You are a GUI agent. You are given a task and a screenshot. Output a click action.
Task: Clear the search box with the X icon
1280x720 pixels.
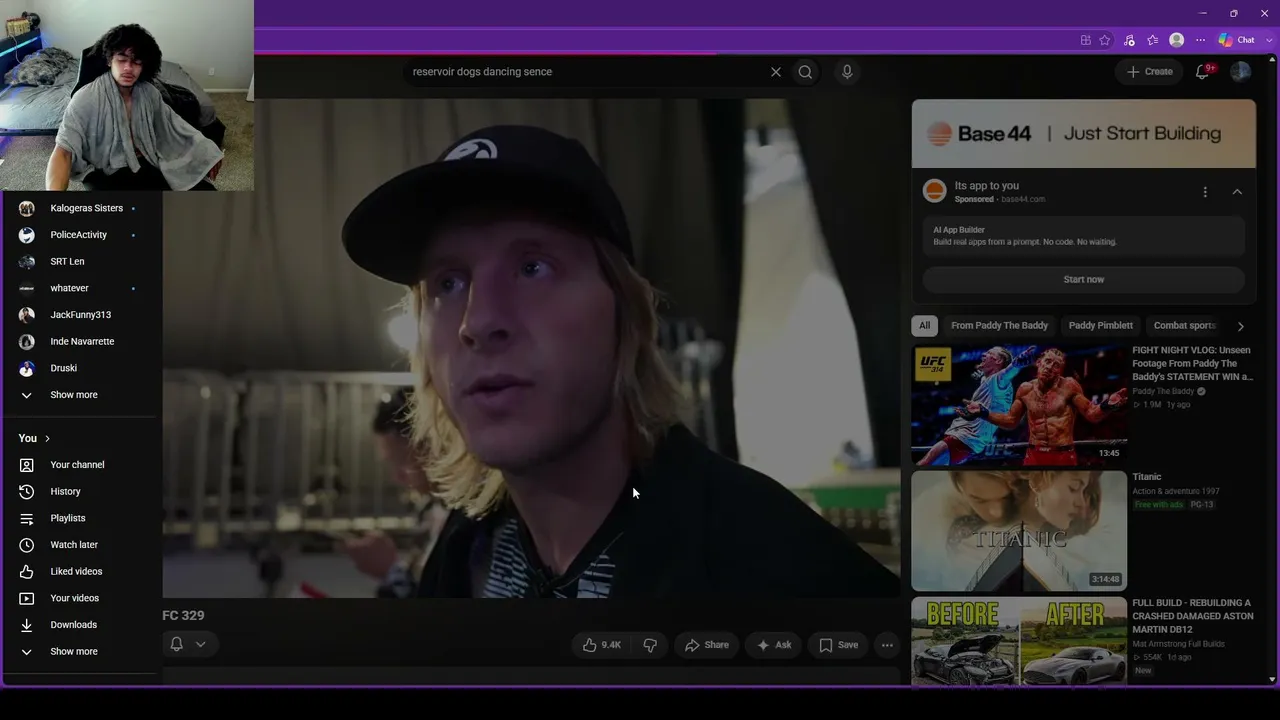click(x=775, y=72)
